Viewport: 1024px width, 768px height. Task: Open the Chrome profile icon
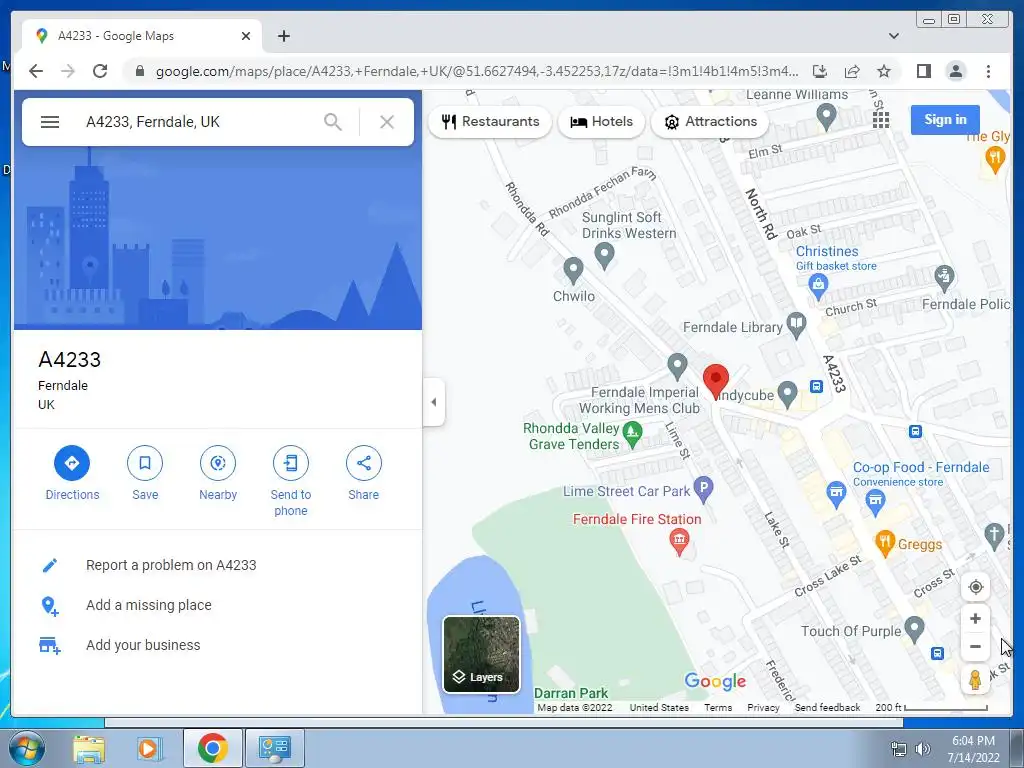pyautogui.click(x=955, y=71)
